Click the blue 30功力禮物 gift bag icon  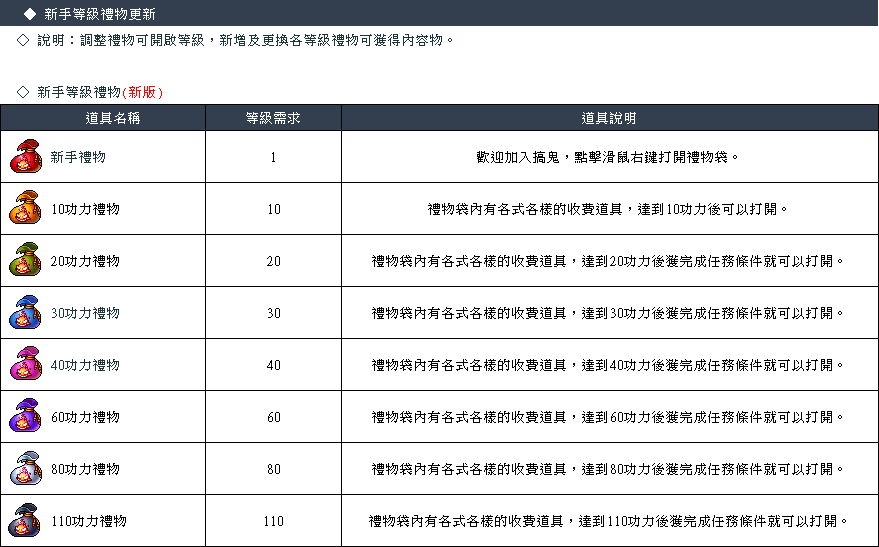pyautogui.click(x=26, y=312)
